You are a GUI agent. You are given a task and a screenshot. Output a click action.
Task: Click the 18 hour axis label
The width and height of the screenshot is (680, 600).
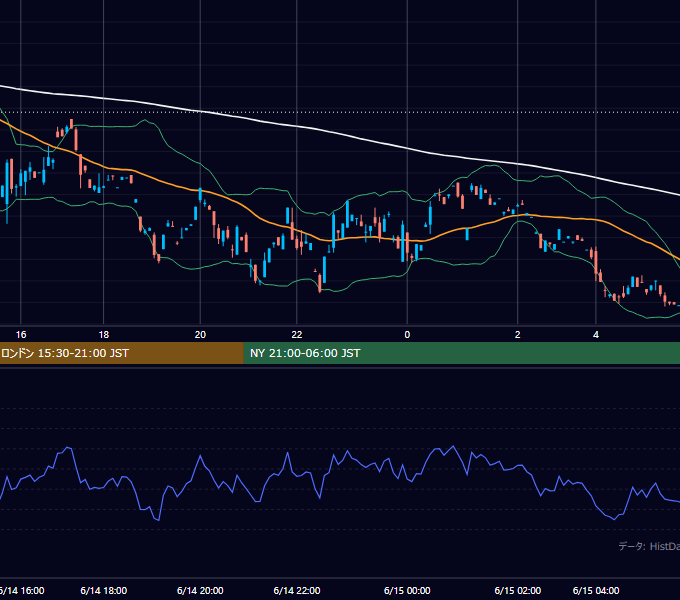tap(104, 335)
